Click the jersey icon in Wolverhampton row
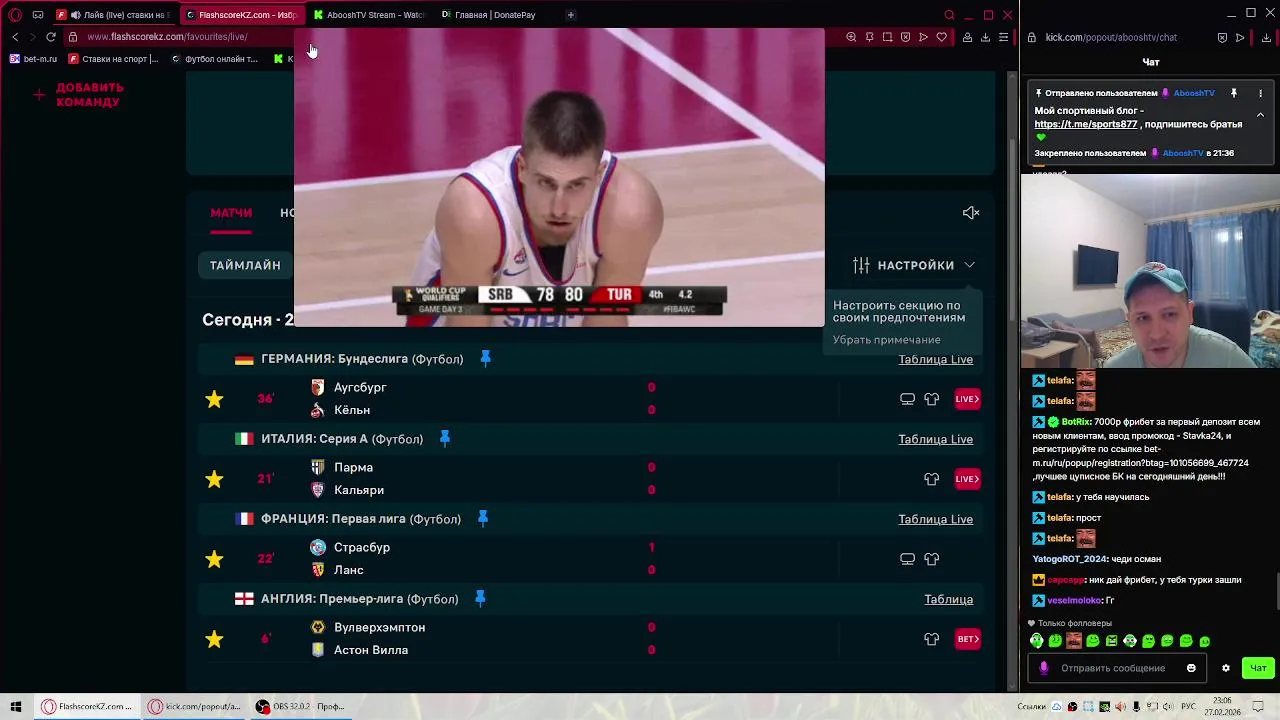The width and height of the screenshot is (1280, 720). pos(931,639)
